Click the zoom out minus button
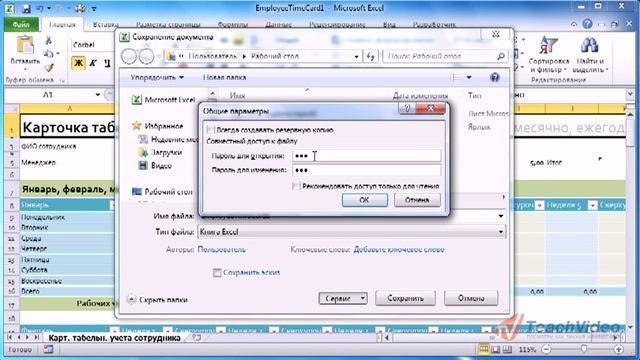 point(547,349)
